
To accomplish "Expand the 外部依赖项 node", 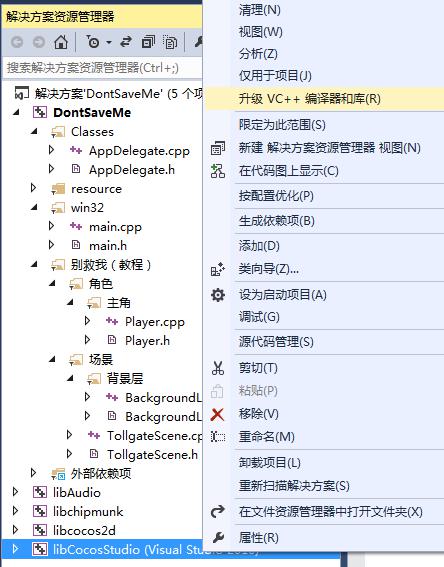I will (33, 473).
